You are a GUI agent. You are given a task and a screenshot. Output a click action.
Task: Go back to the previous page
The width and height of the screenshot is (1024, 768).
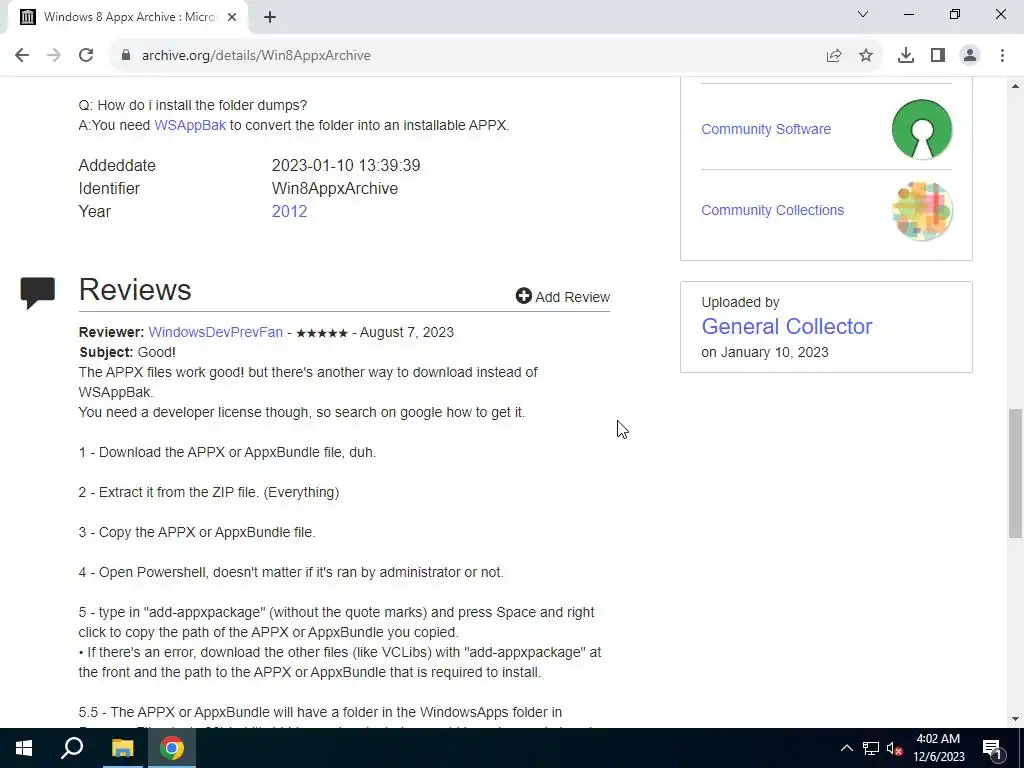point(22,56)
